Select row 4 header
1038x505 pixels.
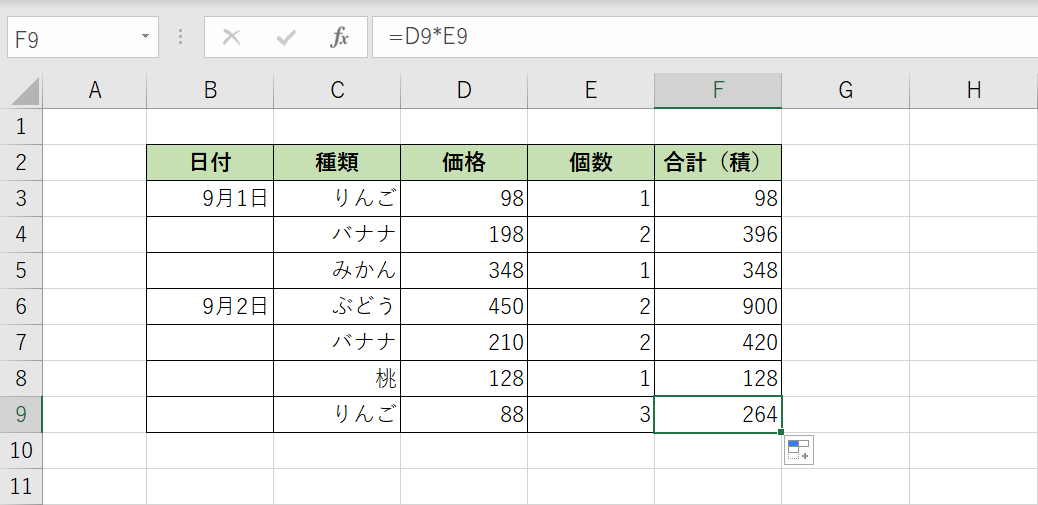(21, 234)
